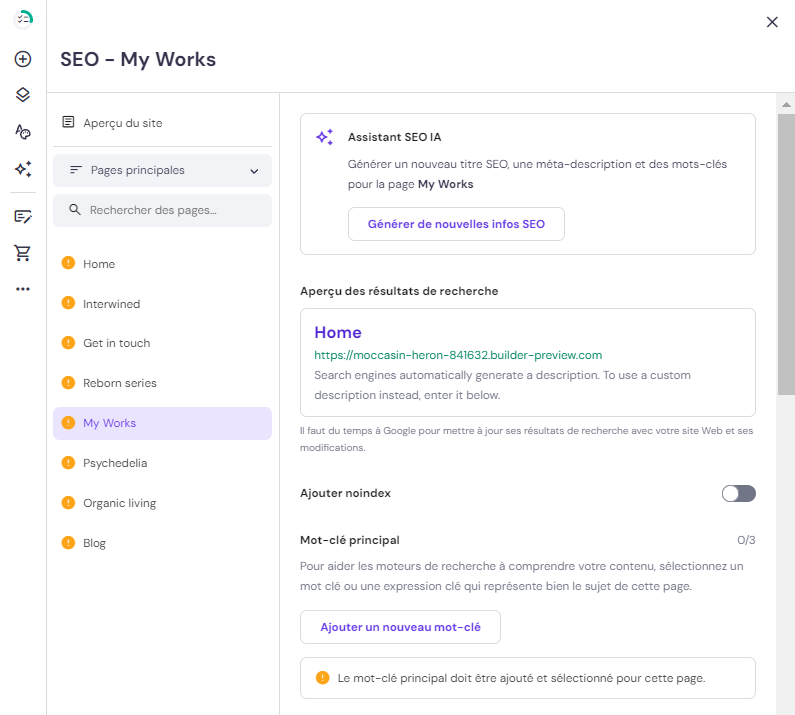Click the add element plus icon
Viewport: 795px width, 715px height.
pyautogui.click(x=23, y=59)
